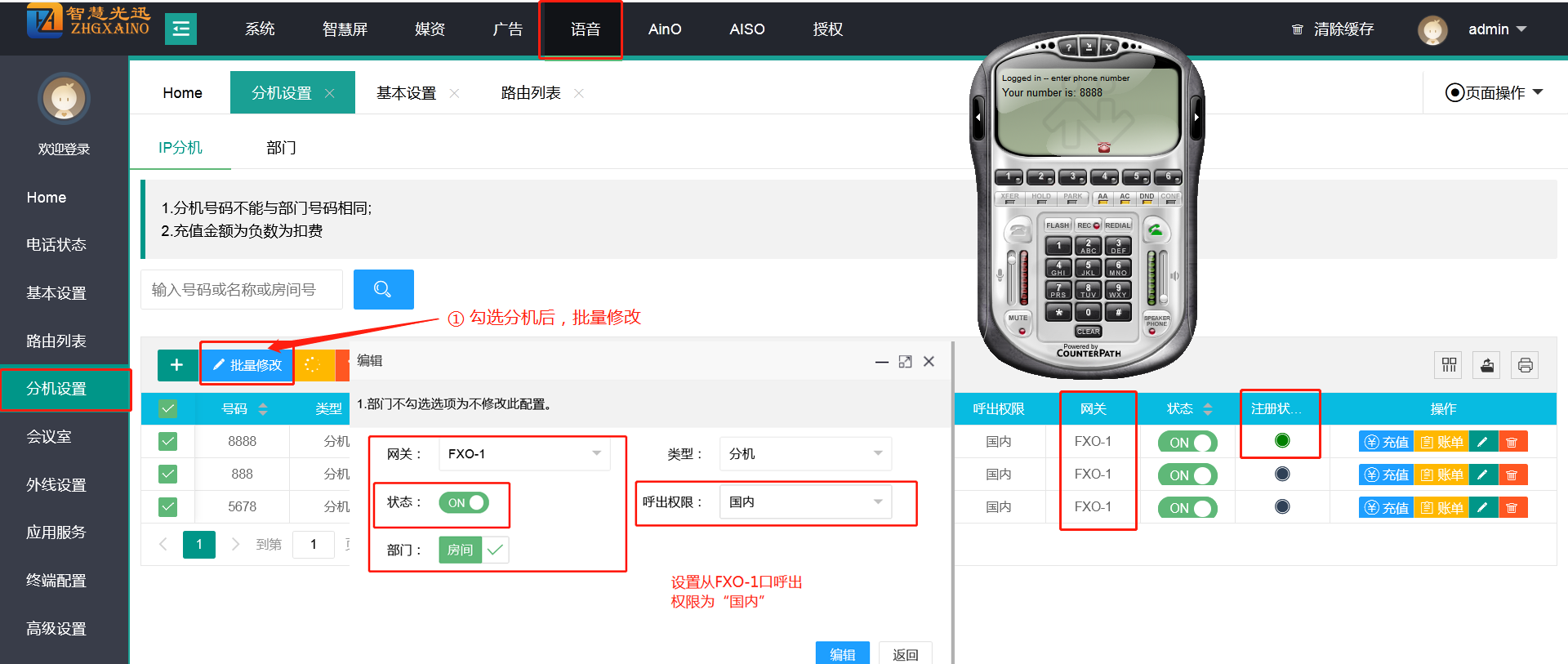Click the pencil edit icon for extension 888

point(1482,475)
